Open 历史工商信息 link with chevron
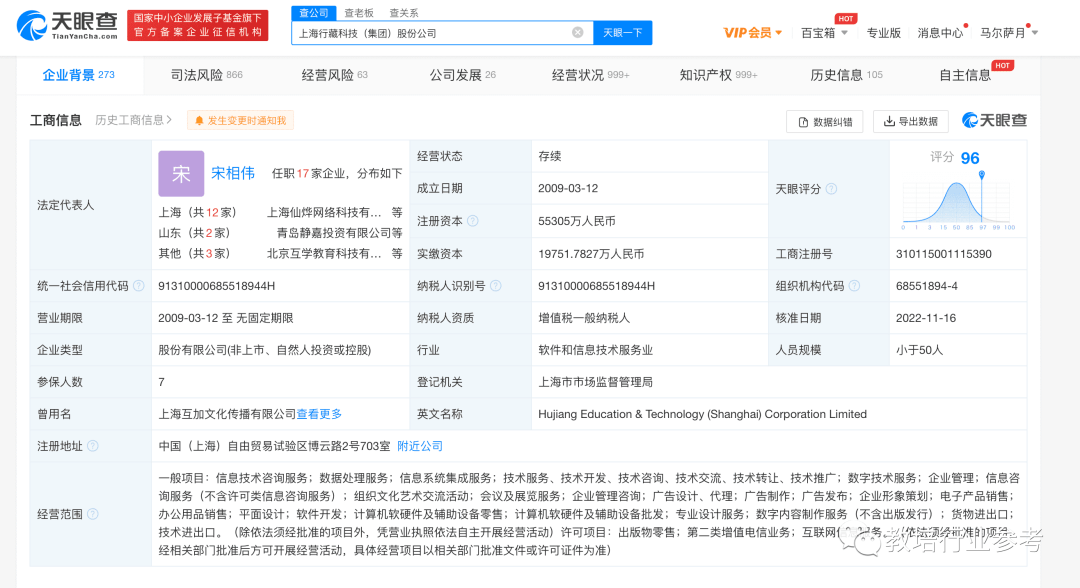Image resolution: width=1080 pixels, height=588 pixels. coord(134,120)
